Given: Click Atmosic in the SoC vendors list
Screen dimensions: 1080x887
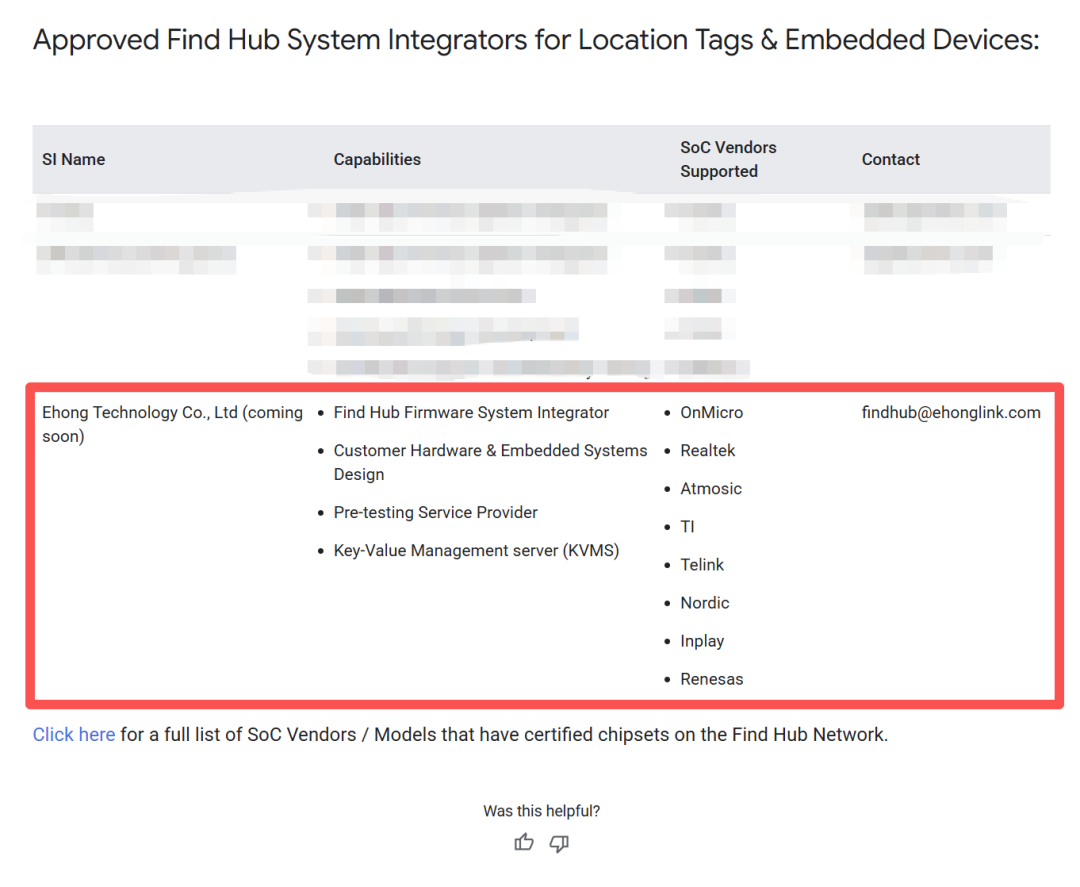Looking at the screenshot, I should 711,488.
